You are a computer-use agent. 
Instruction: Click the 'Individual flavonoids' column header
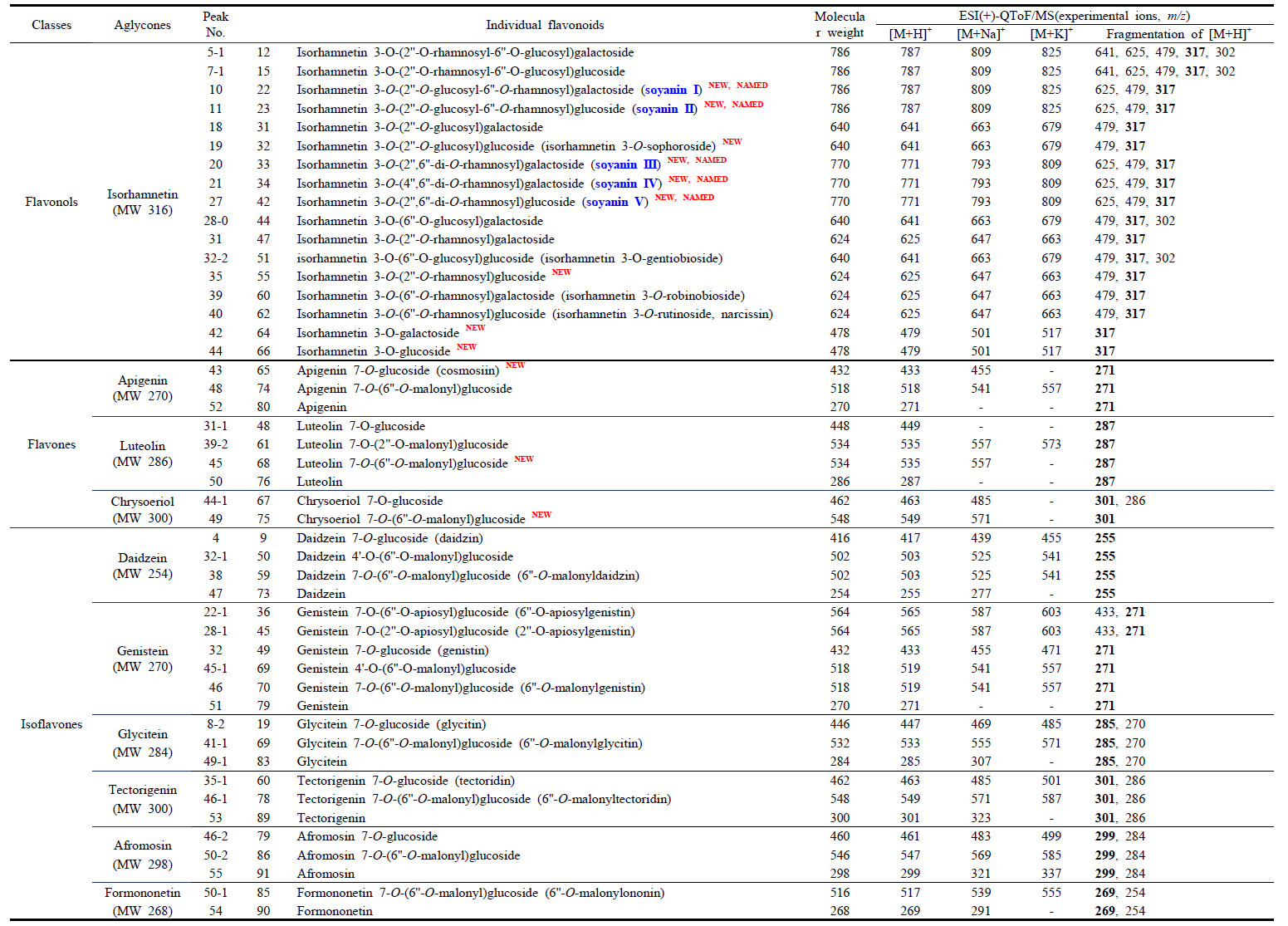(x=545, y=25)
